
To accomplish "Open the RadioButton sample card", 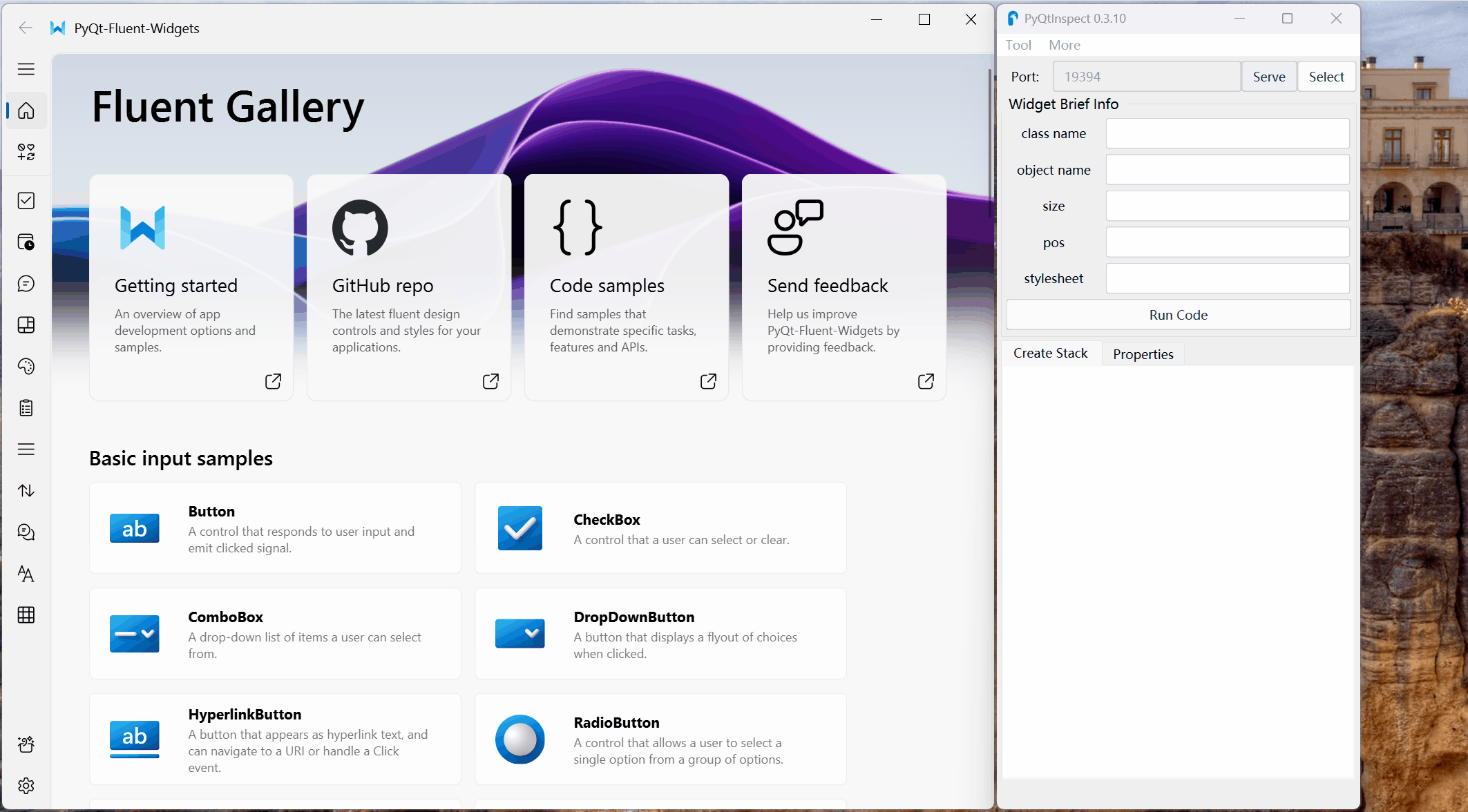I will (x=660, y=739).
